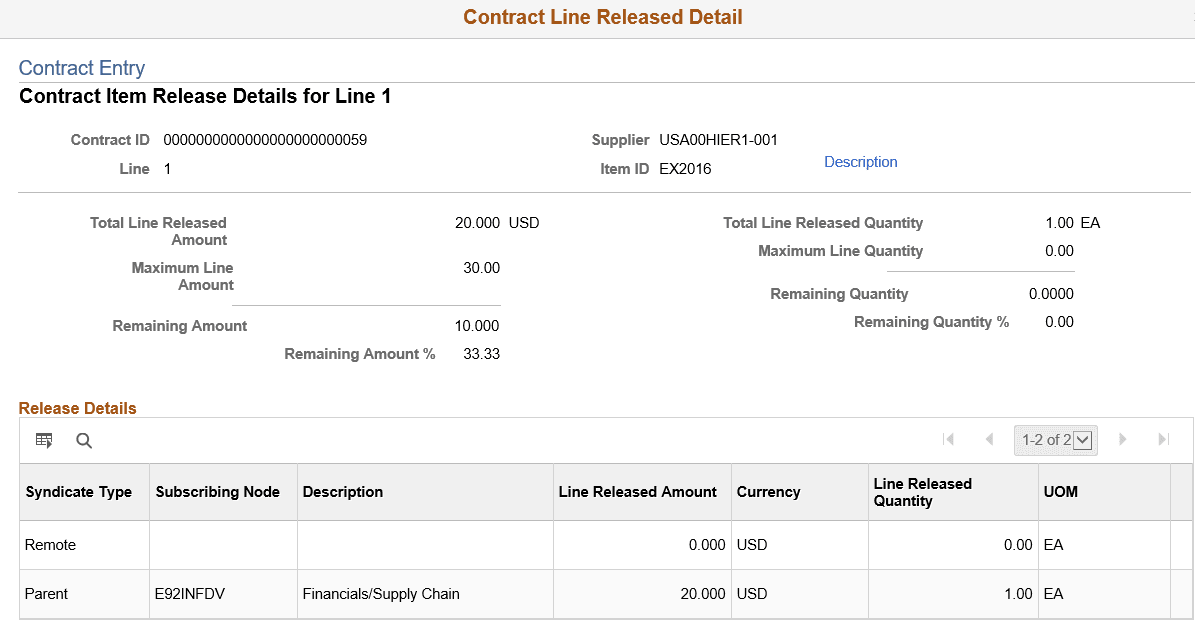Open the Find search icon in Release Details

[84, 440]
